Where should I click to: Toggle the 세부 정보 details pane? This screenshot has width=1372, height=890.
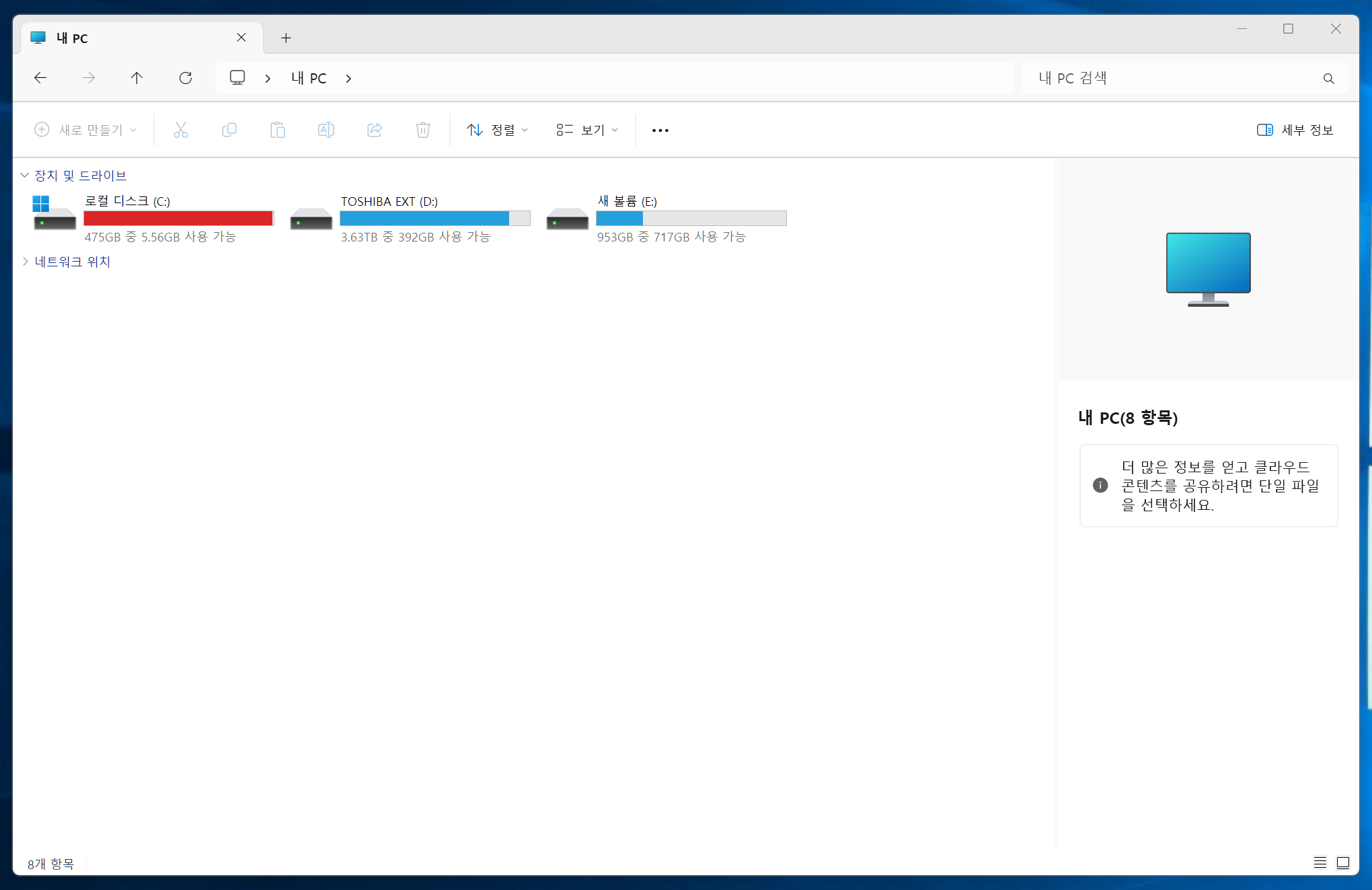(1295, 130)
